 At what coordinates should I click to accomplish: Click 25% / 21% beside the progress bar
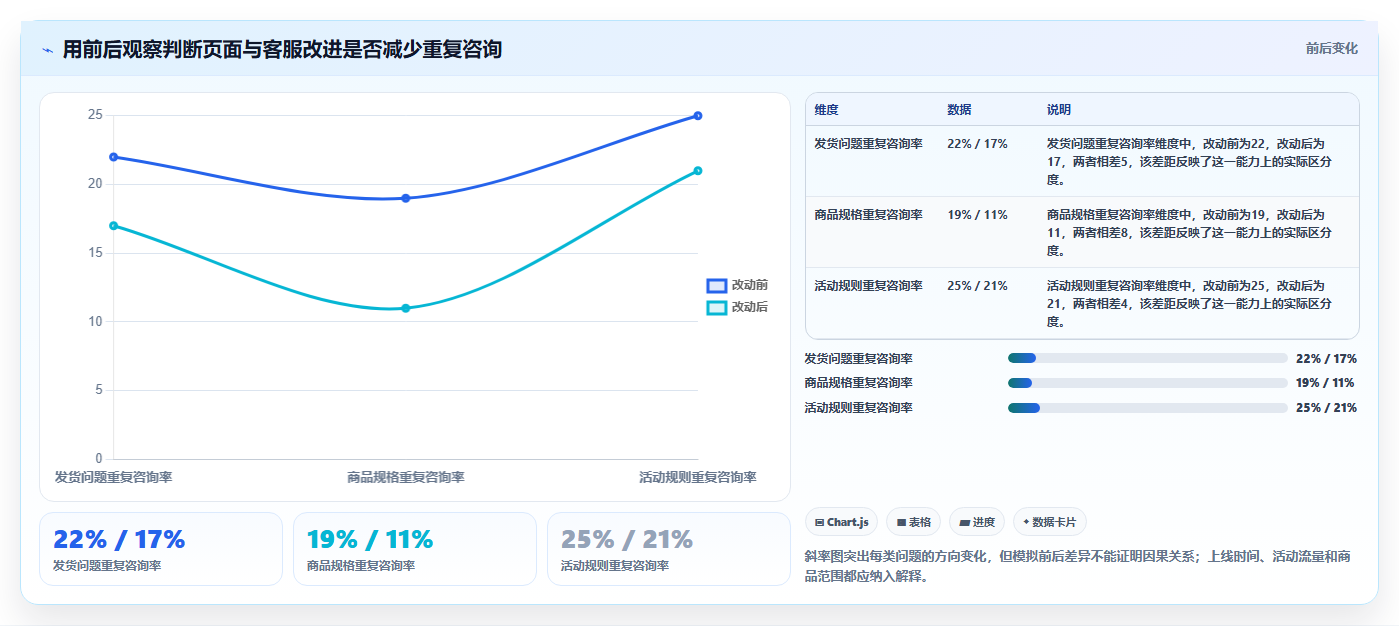[x=1326, y=408]
